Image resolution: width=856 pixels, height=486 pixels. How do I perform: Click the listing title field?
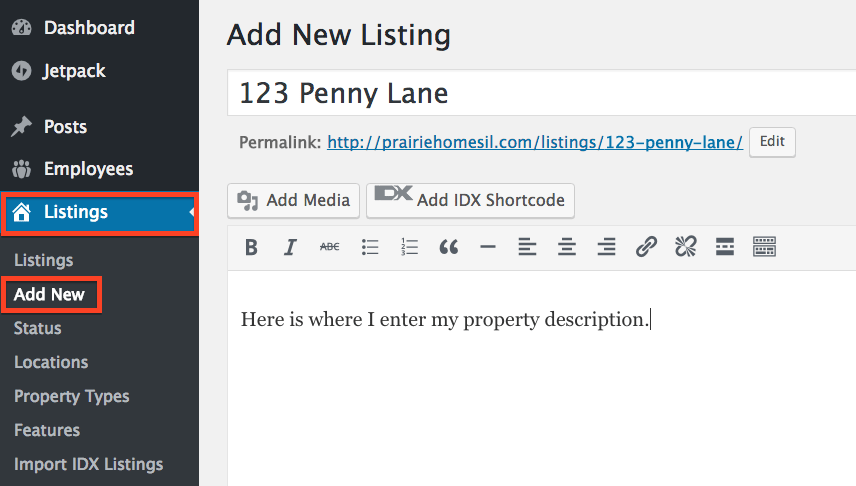click(542, 93)
